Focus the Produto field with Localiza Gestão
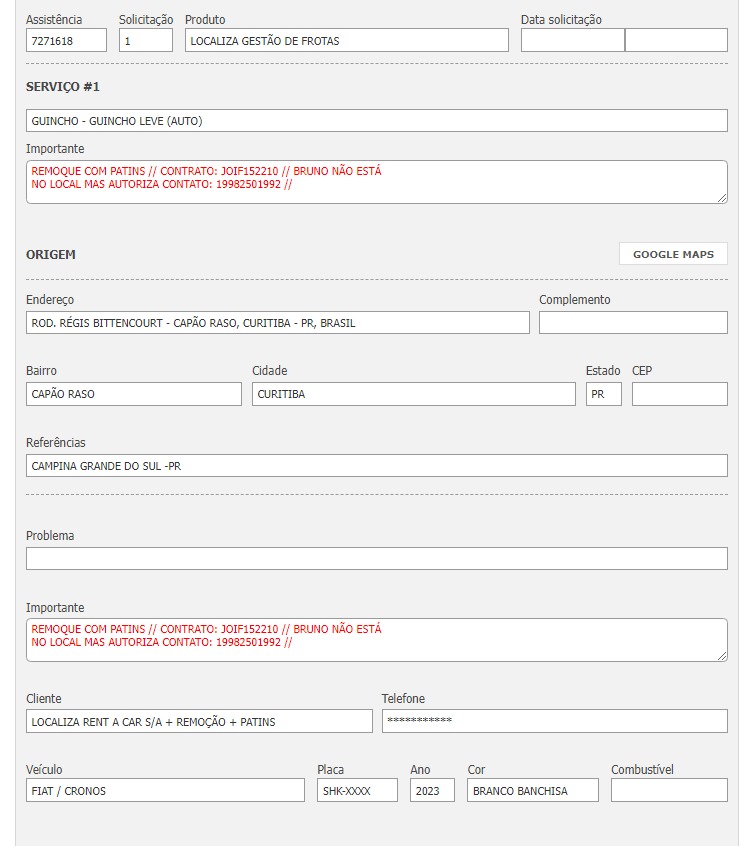 347,41
